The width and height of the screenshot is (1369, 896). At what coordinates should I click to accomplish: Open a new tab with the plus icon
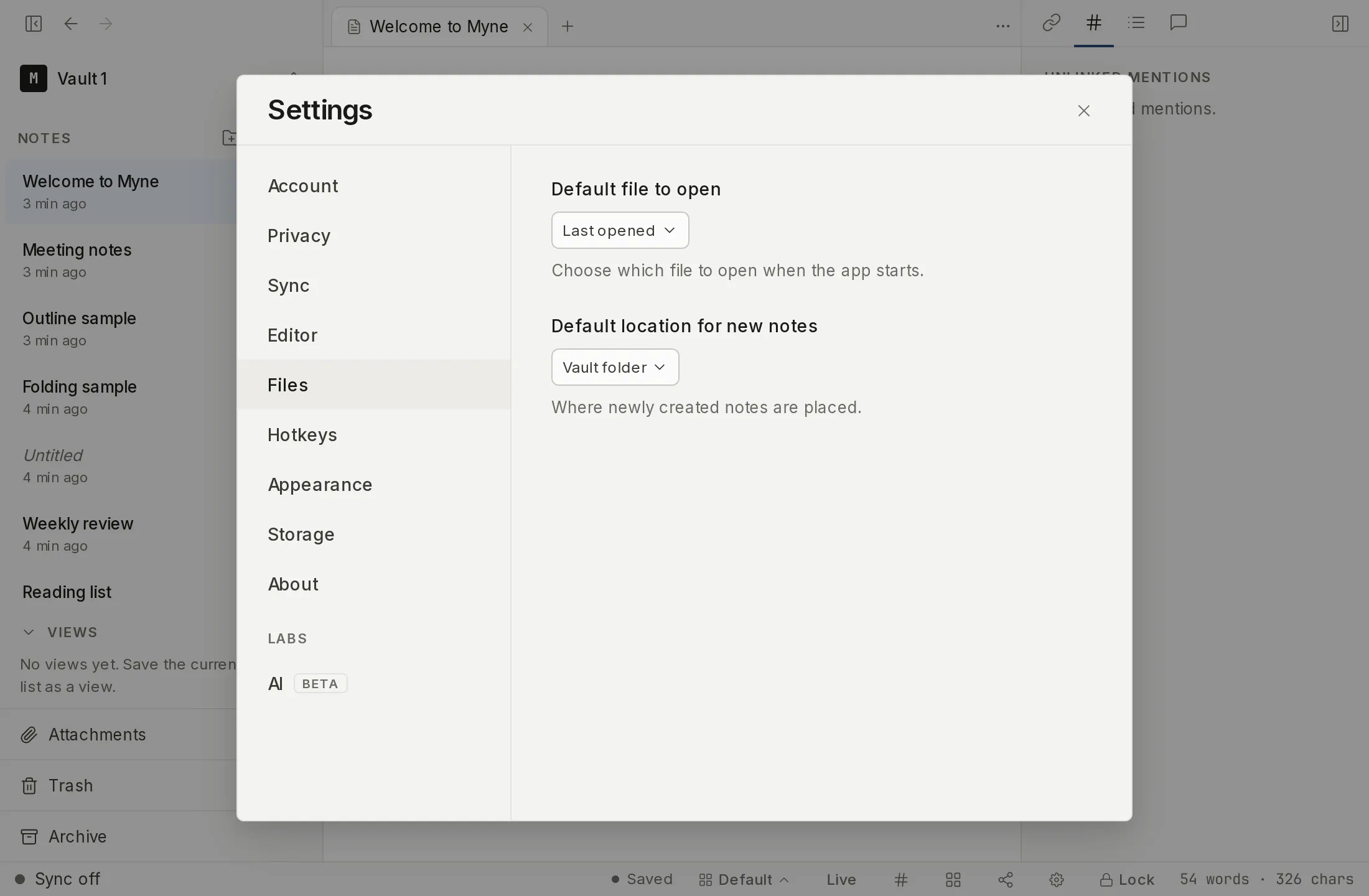click(x=568, y=26)
